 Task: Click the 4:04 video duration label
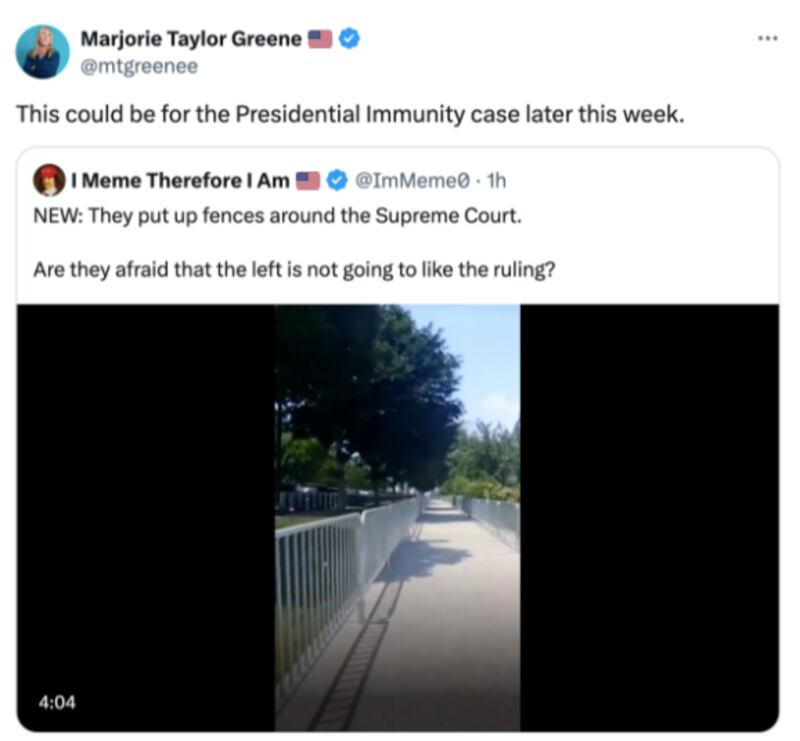click(57, 703)
